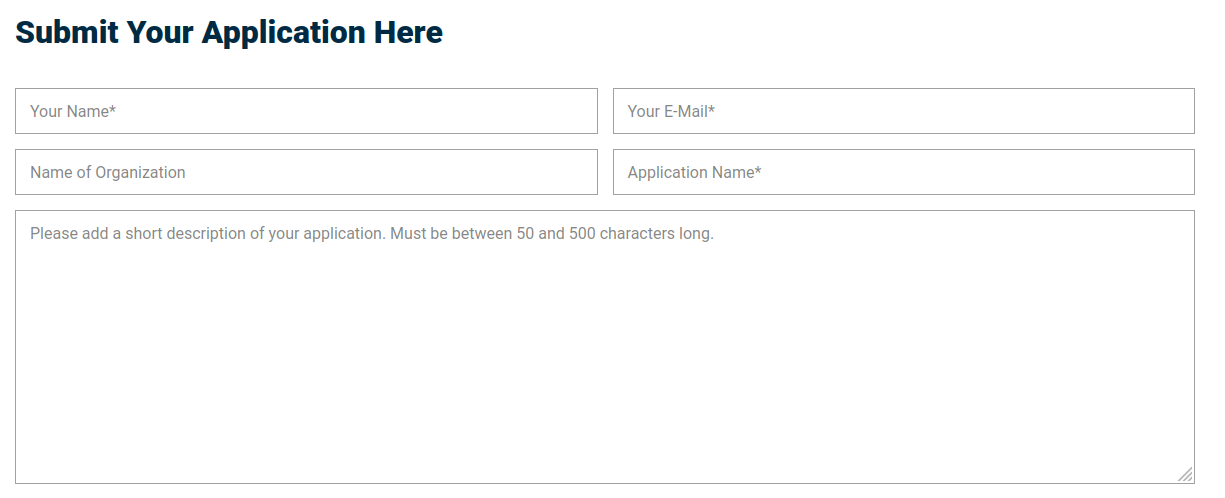This screenshot has height=498, width=1225.
Task: Click the word Application in the heading
Action: tap(284, 32)
